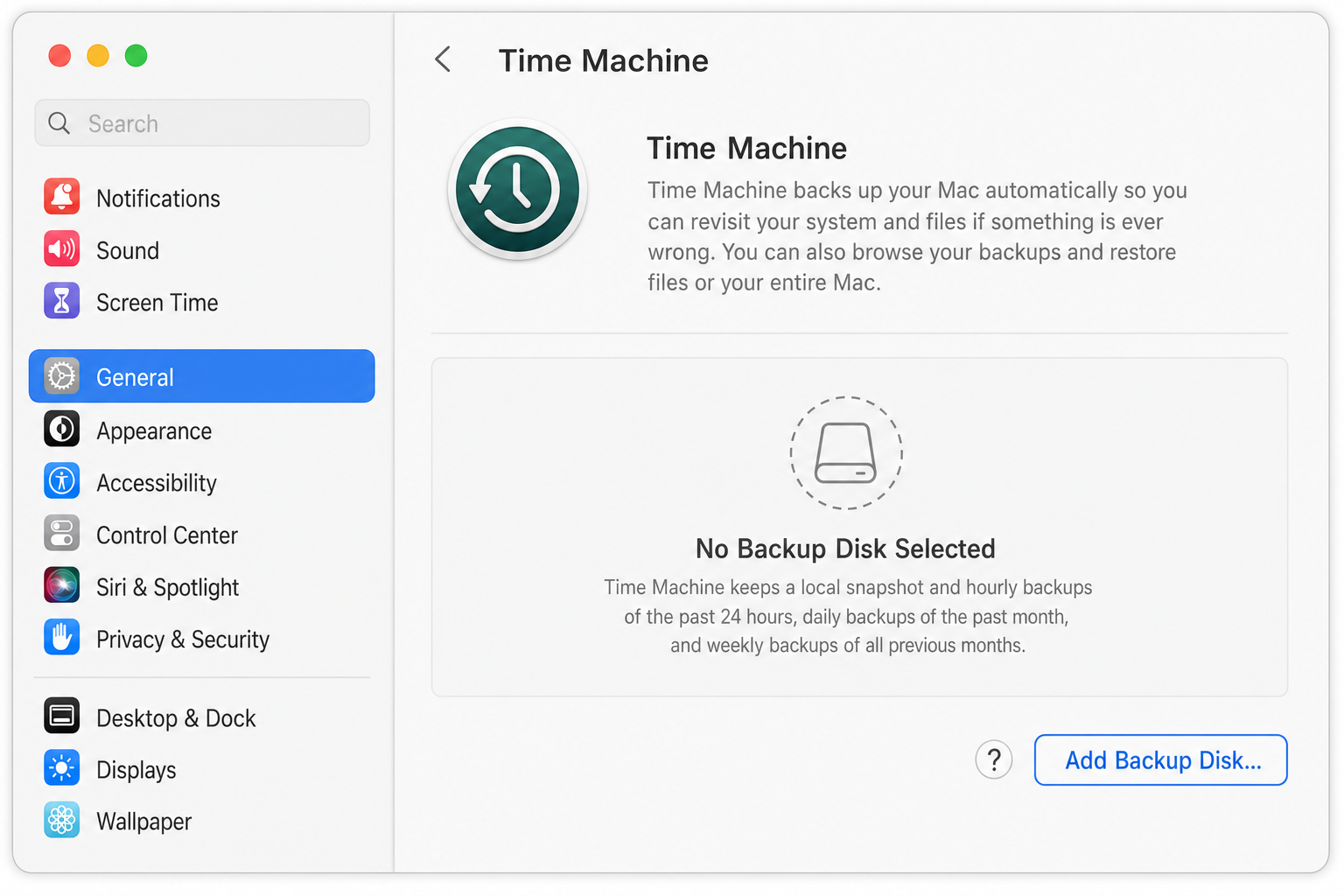This screenshot has width=1344, height=896.
Task: Click the Desktop & Dock icon
Action: 61,717
